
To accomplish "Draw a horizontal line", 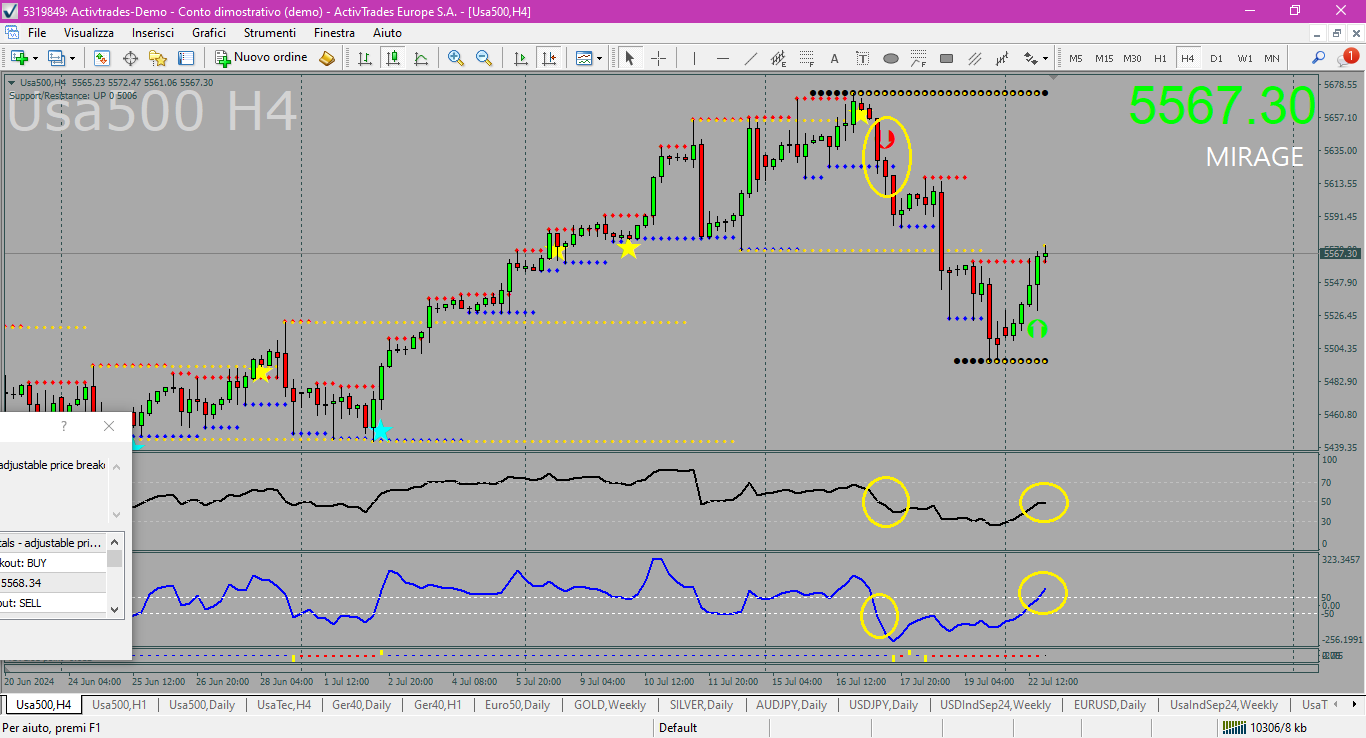I will tap(723, 58).
